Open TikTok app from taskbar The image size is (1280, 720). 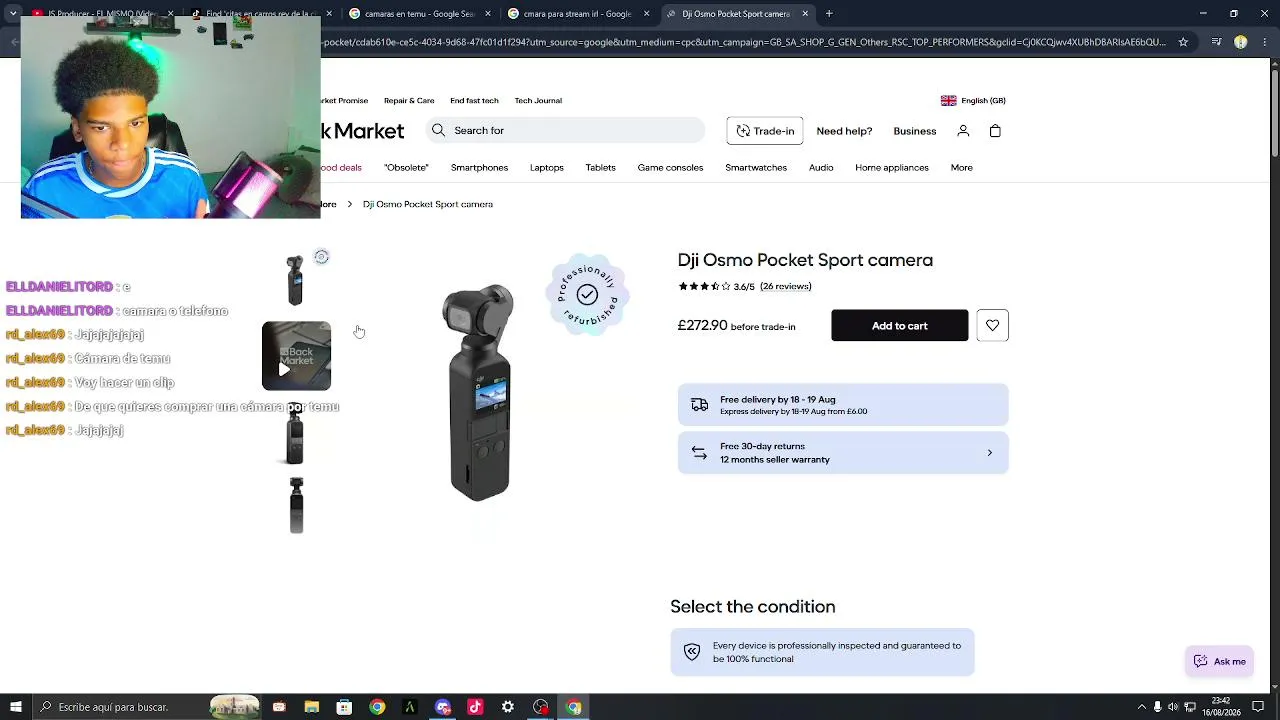[475, 707]
